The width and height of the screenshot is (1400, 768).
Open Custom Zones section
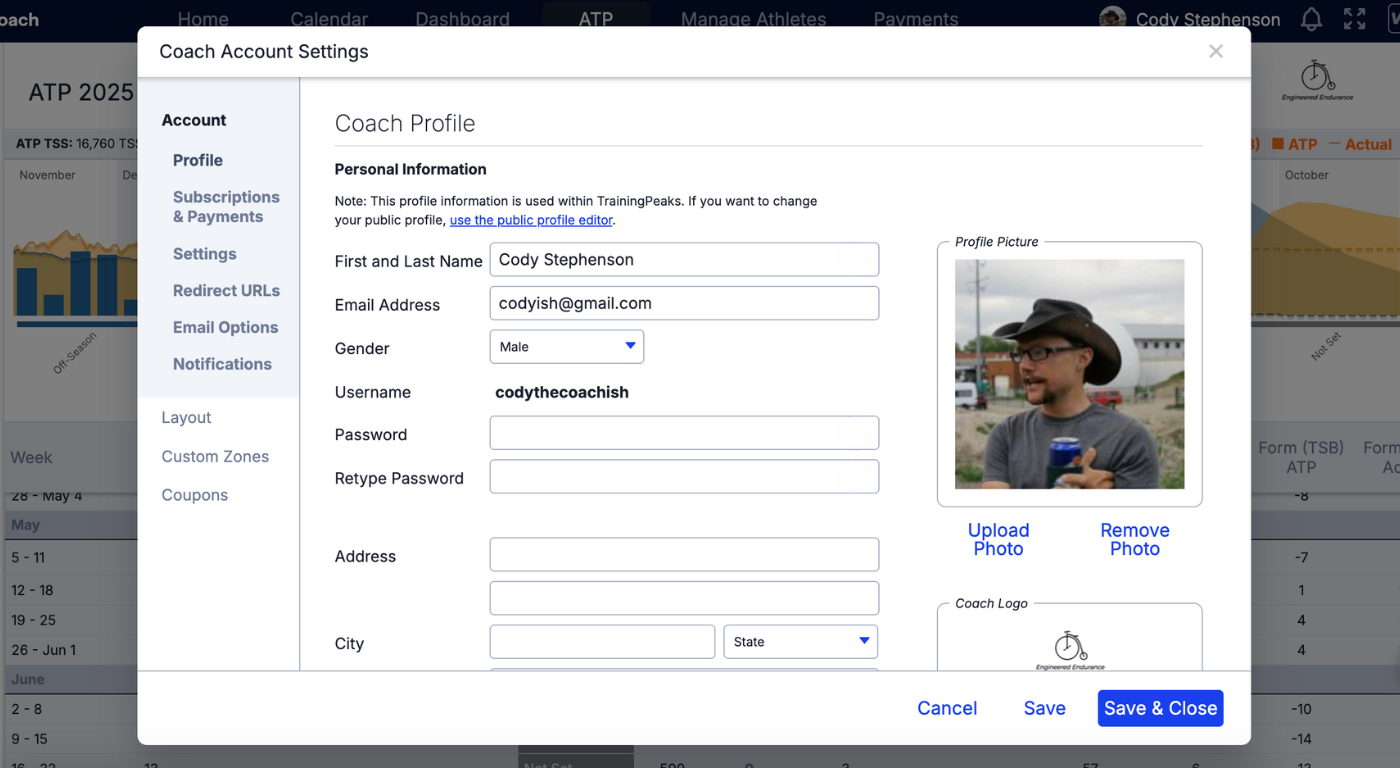tap(215, 457)
